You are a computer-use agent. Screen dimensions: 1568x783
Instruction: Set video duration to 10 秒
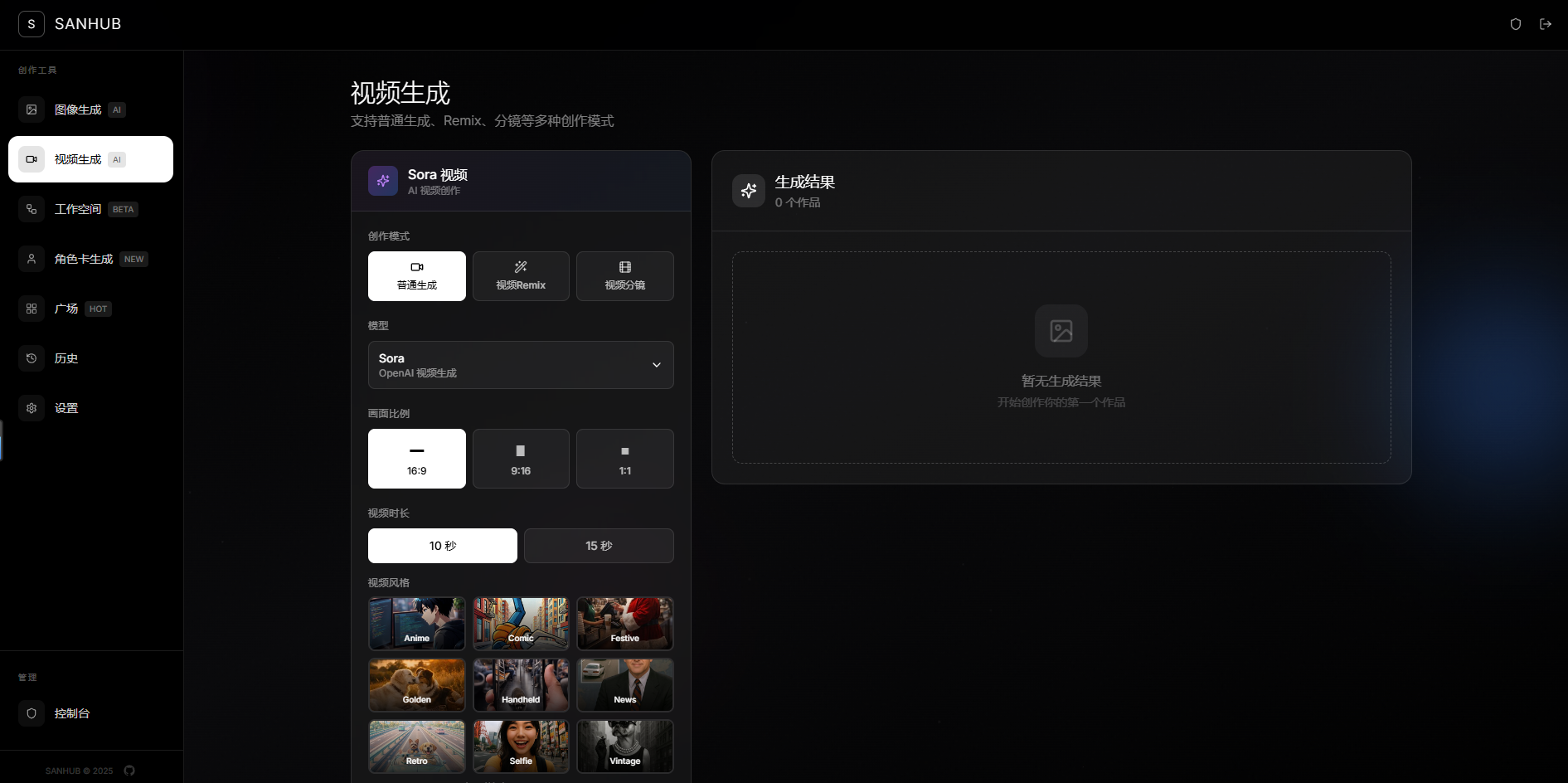click(442, 546)
